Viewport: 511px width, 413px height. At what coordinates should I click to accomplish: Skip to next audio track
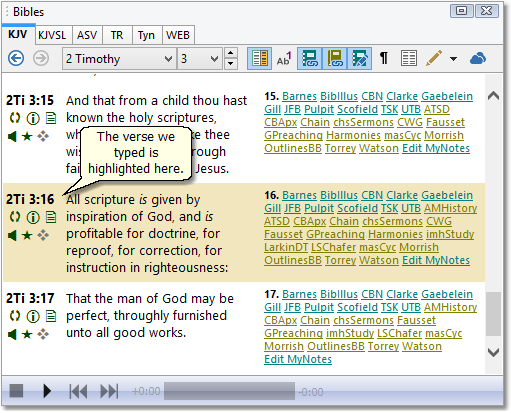pos(109,391)
